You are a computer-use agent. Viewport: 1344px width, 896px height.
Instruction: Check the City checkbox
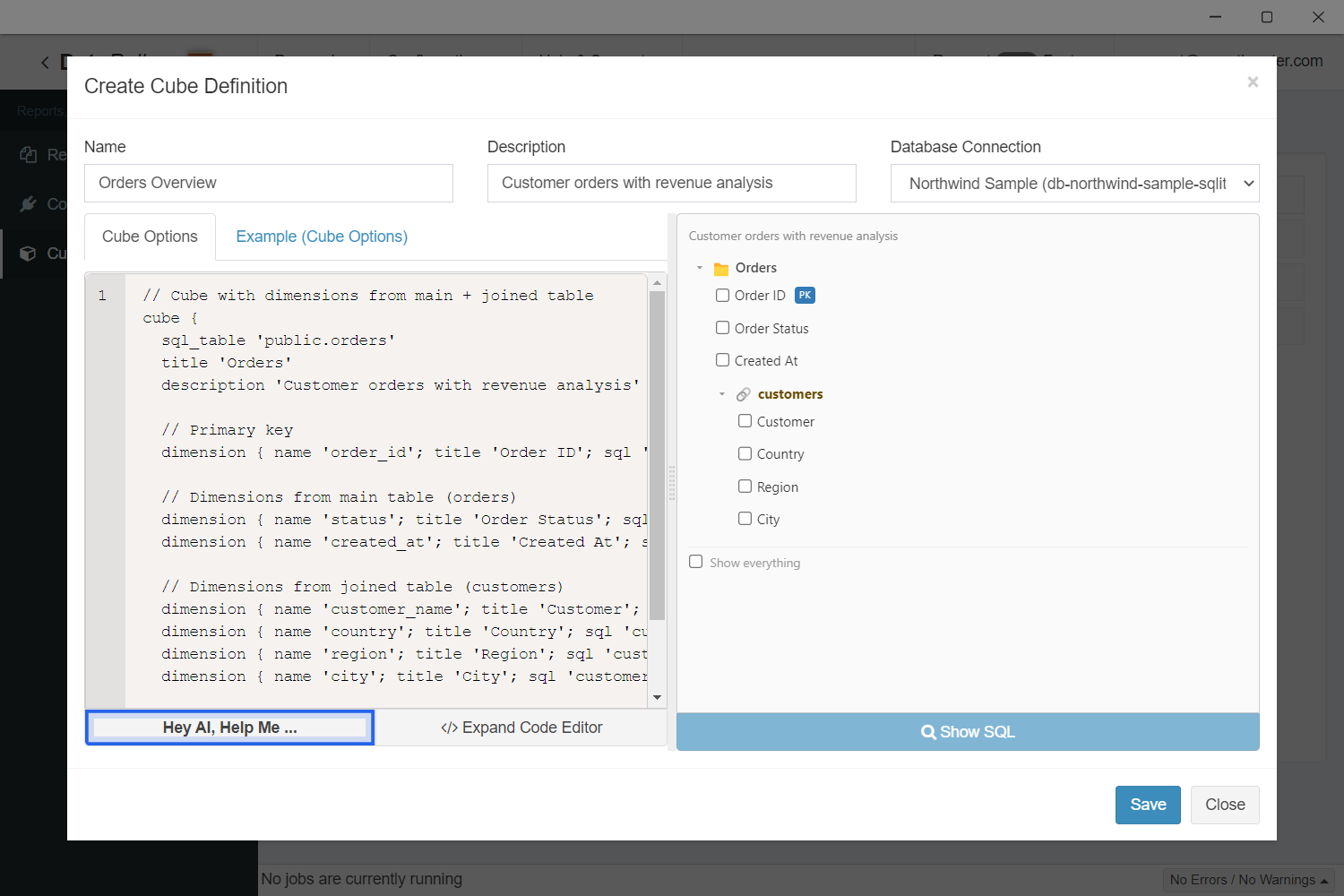(745, 519)
